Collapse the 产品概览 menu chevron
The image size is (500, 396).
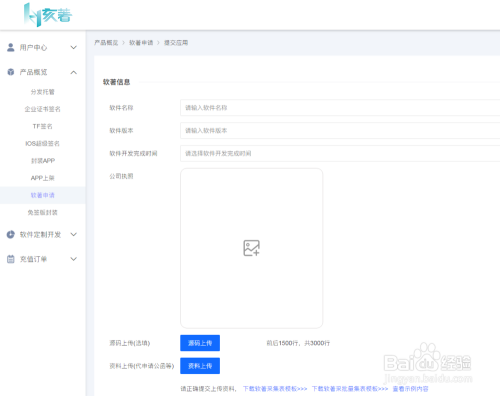(x=74, y=72)
